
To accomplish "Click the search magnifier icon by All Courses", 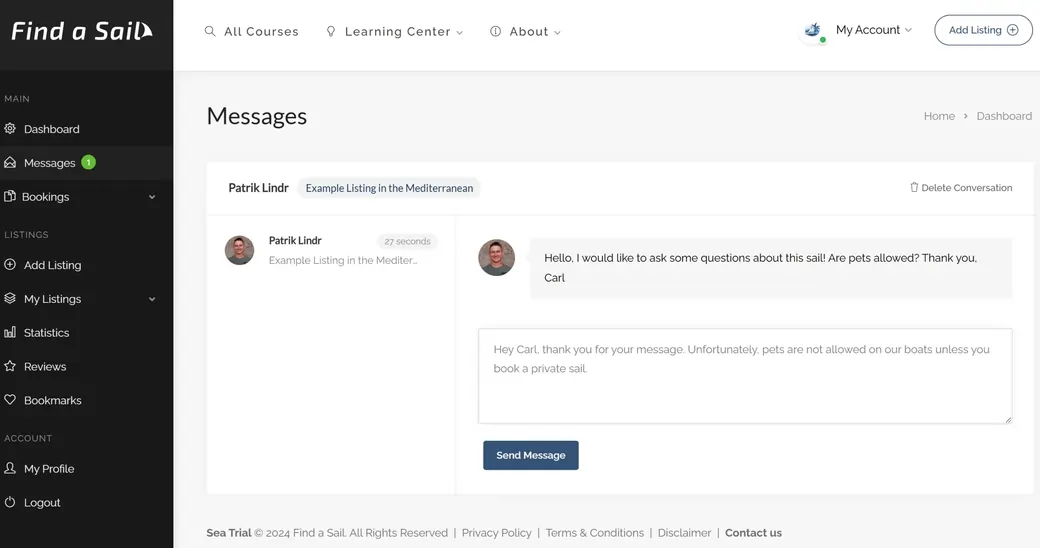I will pyautogui.click(x=210, y=32).
